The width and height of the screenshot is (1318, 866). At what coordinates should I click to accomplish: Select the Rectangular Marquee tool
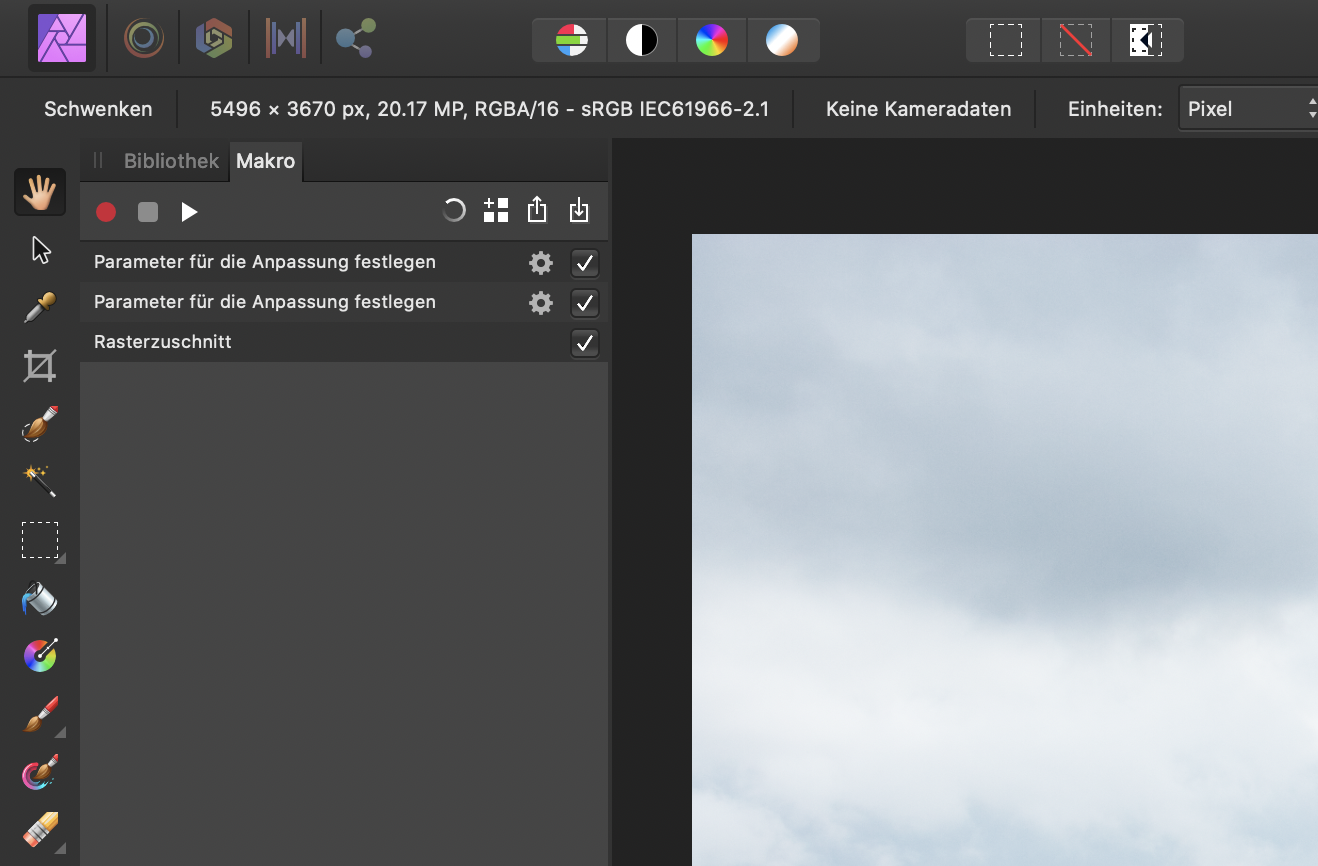[40, 540]
